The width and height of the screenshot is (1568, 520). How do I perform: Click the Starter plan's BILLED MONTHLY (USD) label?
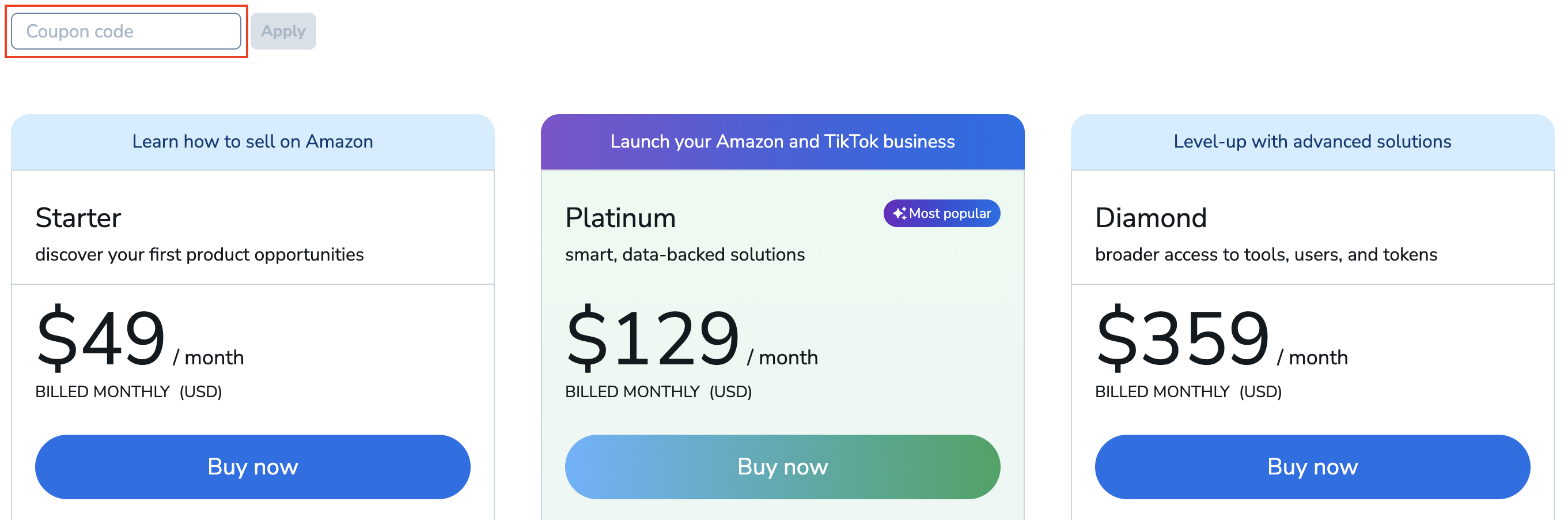(128, 391)
